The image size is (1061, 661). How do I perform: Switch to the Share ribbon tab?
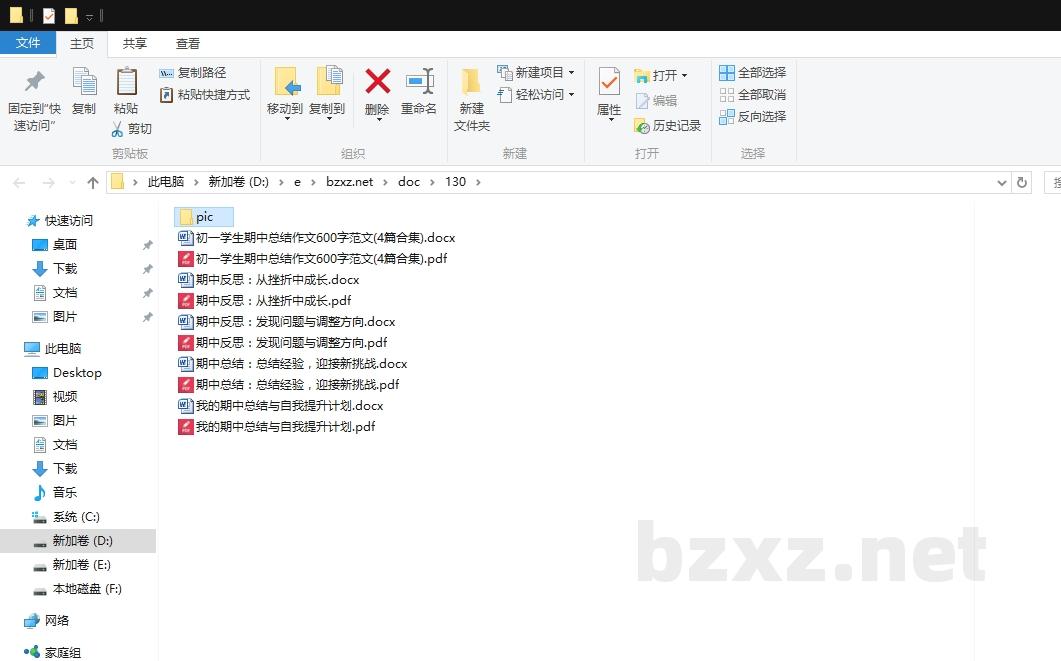coord(135,44)
